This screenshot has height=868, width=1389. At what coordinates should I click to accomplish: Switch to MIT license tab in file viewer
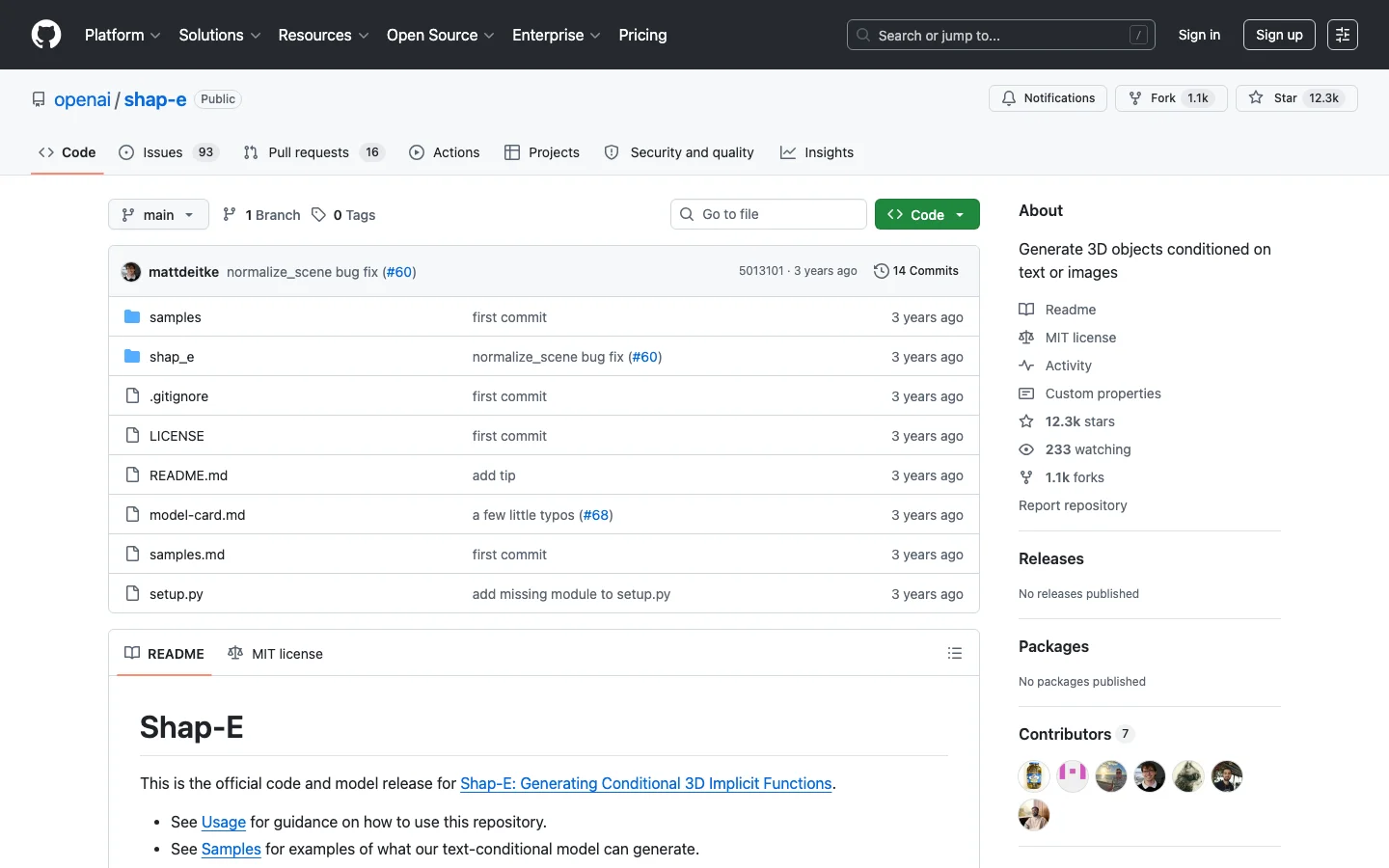point(275,653)
